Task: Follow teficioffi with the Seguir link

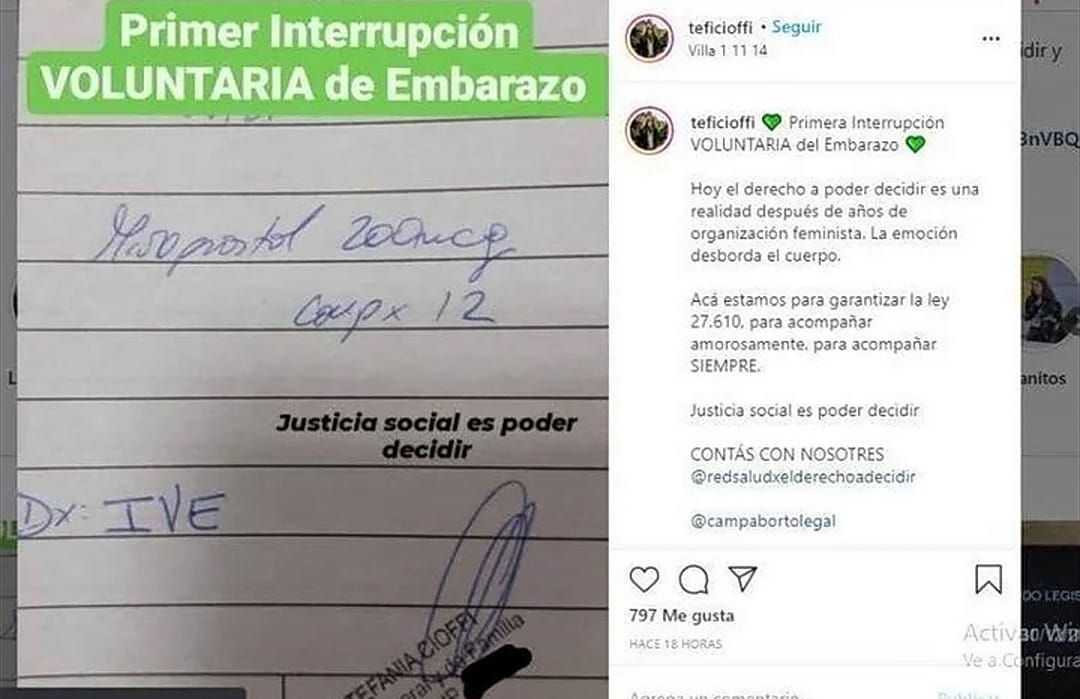Action: [796, 27]
